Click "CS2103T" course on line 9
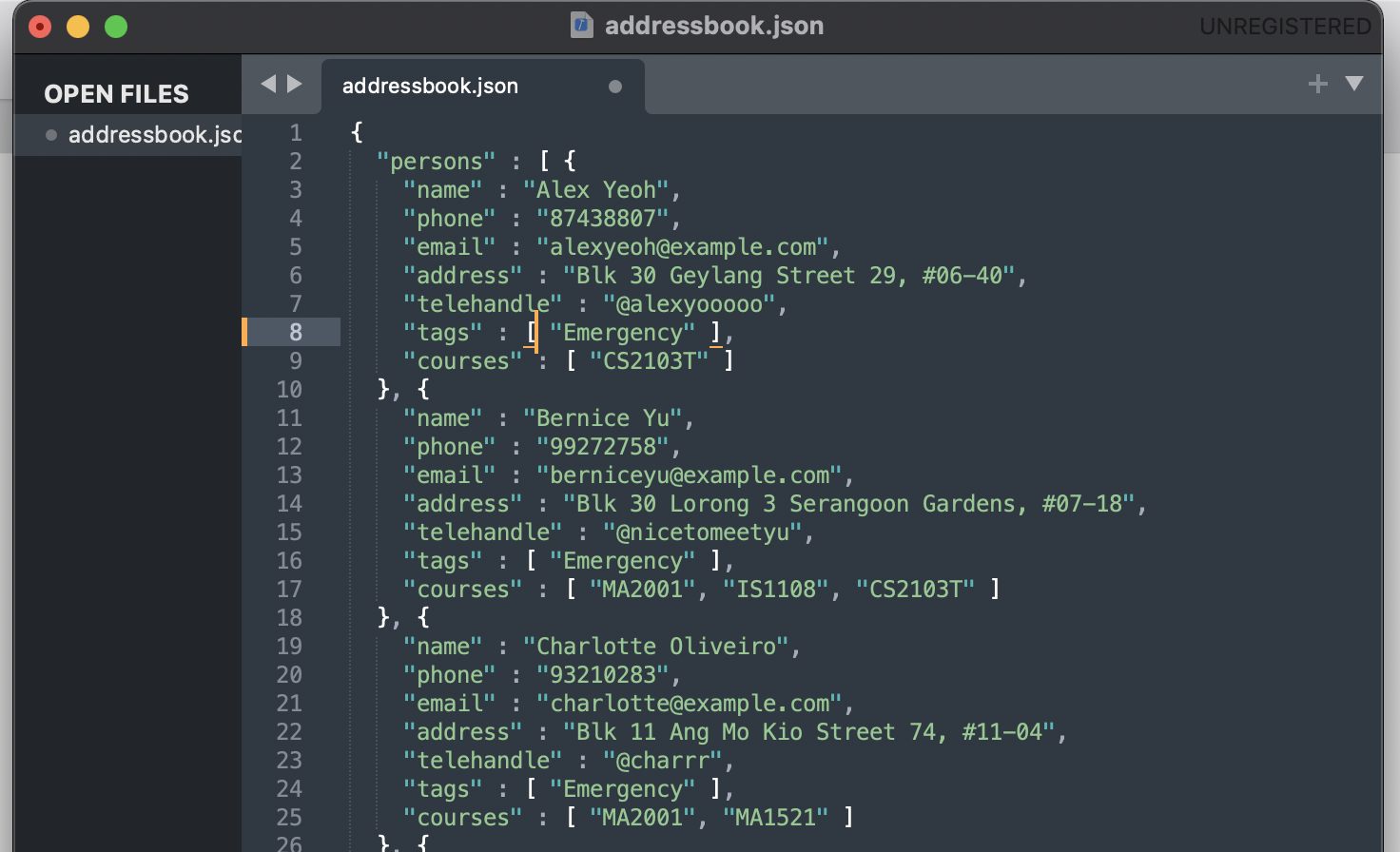 click(x=650, y=360)
